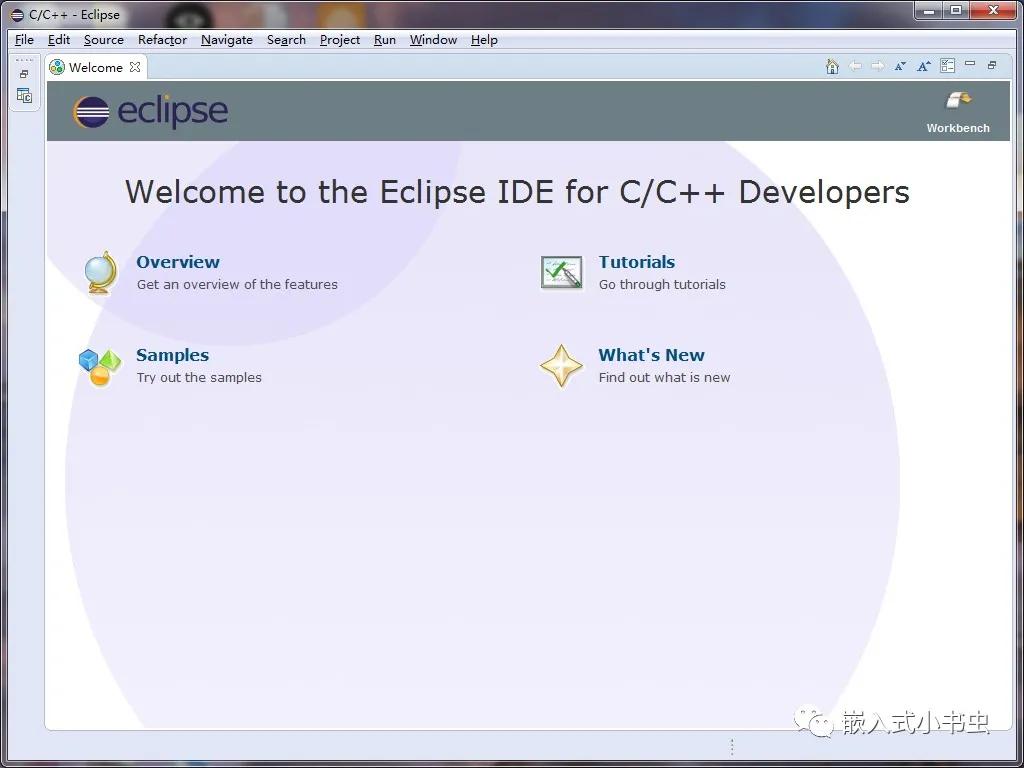Open the C/C++ view icon in left sidebar
The height and width of the screenshot is (768, 1024).
tap(24, 96)
